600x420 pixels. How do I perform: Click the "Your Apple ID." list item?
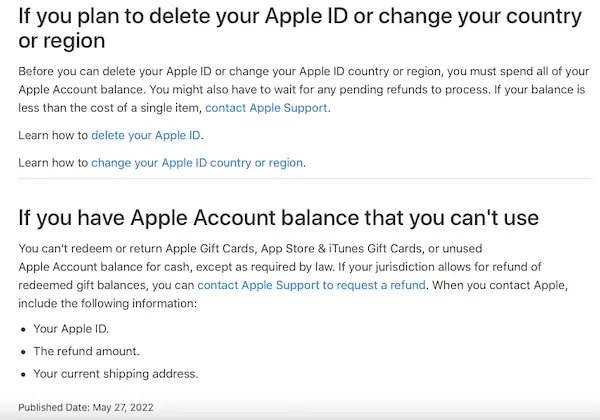click(x=72, y=328)
